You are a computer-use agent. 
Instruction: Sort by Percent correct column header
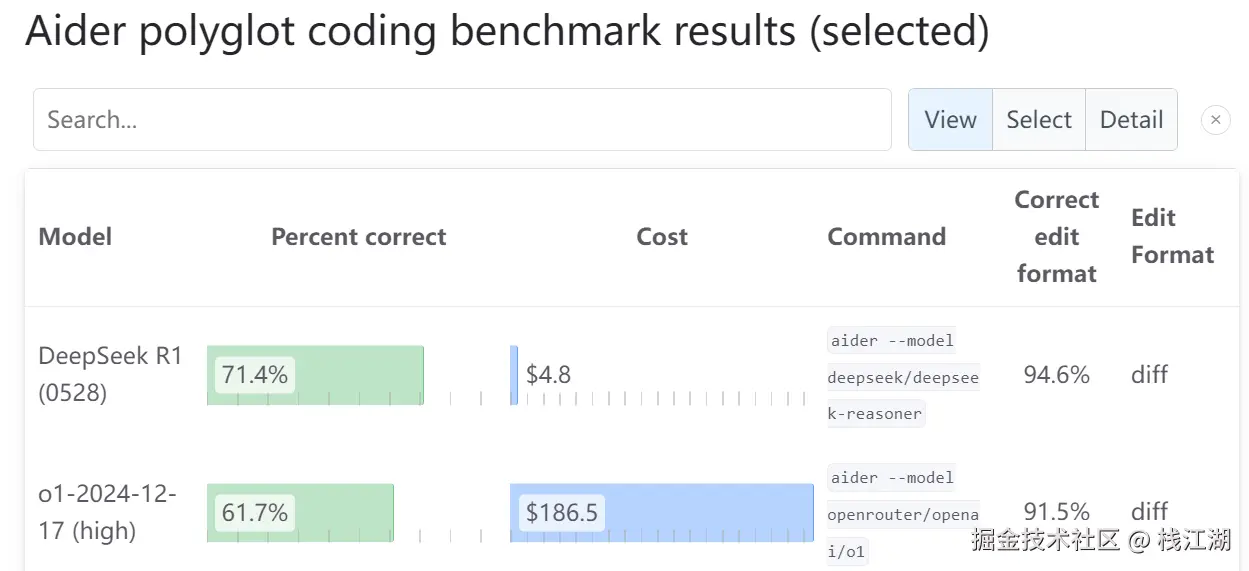(358, 237)
